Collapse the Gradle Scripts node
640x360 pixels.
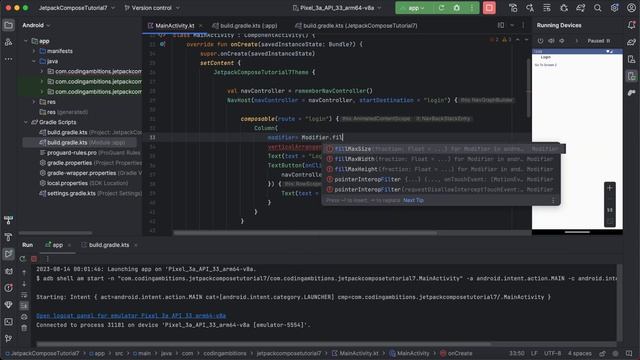26,122
